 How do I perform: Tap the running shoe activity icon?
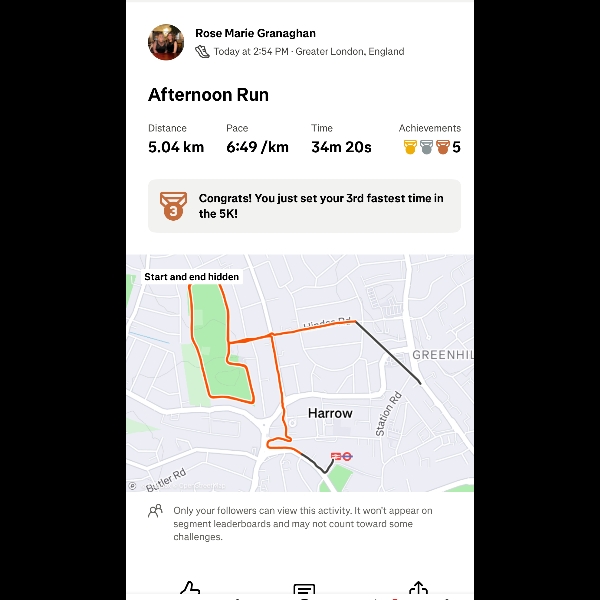(x=202, y=51)
